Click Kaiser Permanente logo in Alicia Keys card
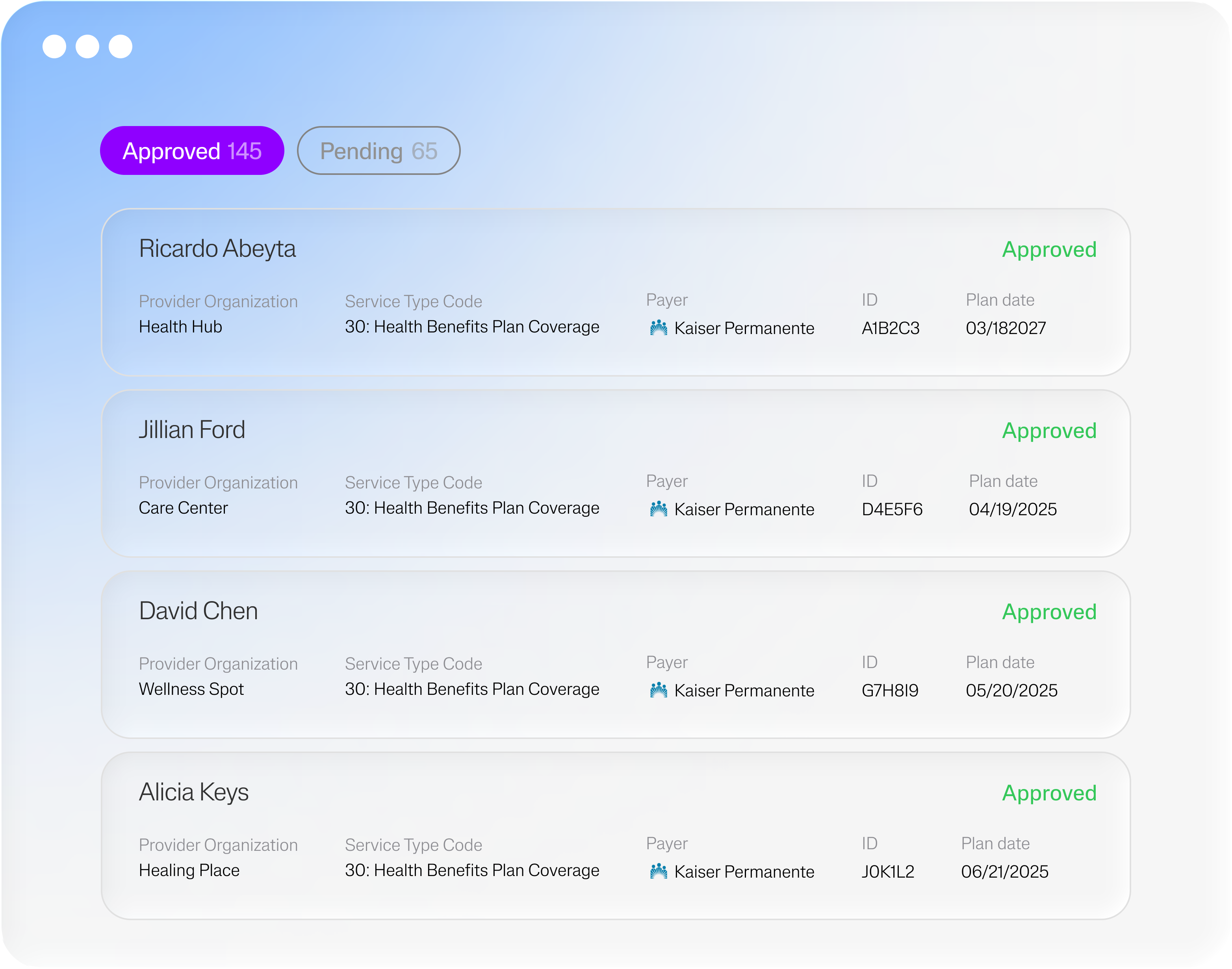 coord(658,871)
